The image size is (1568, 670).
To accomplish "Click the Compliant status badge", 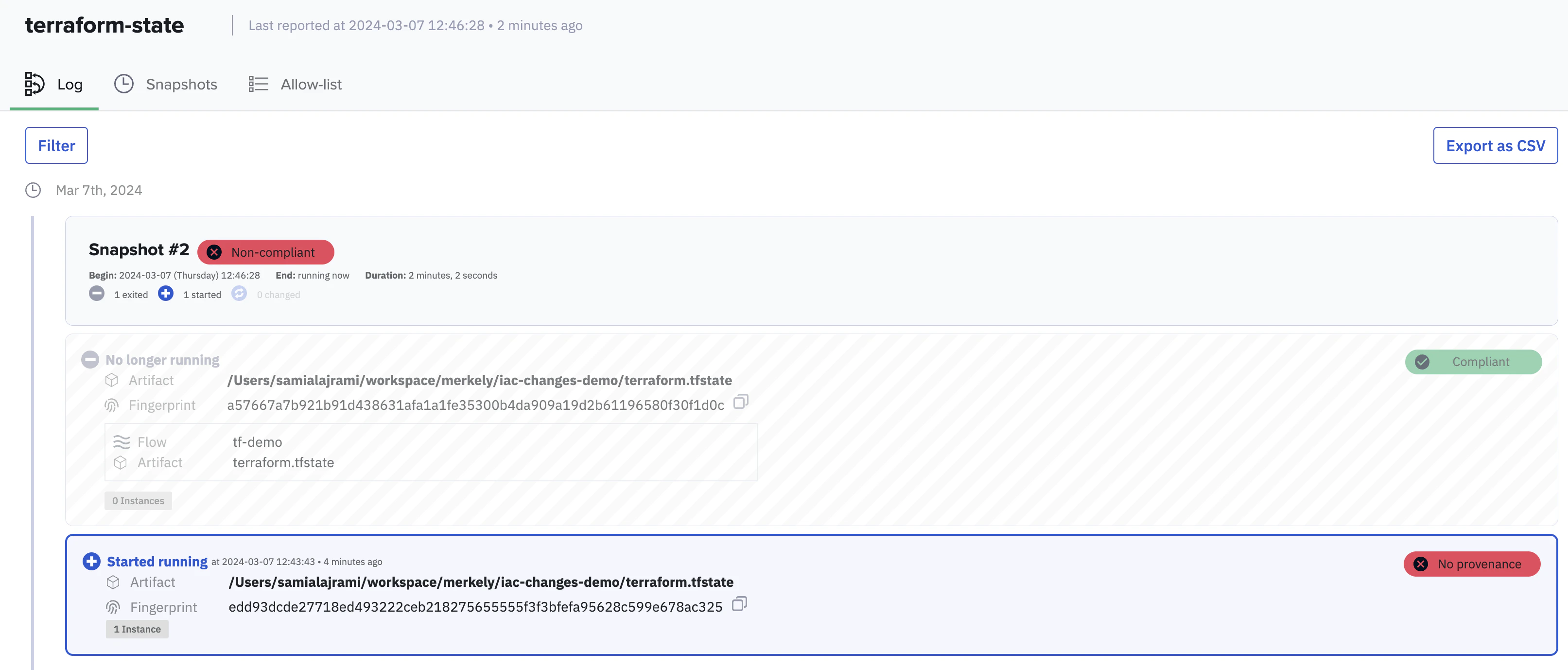I will coord(1473,362).
